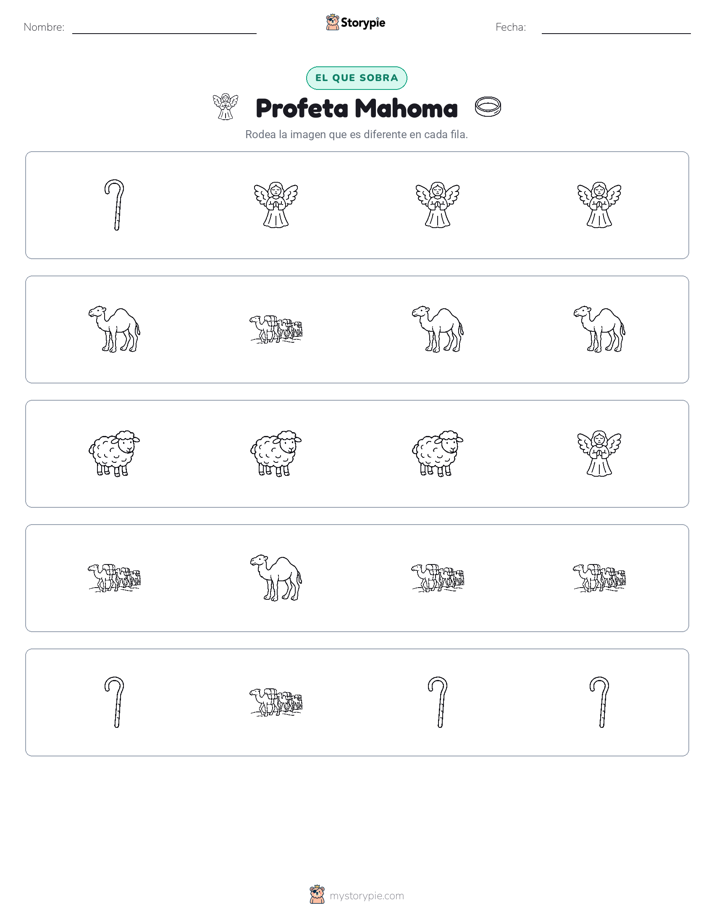The image size is (714, 924).
Task: Click the last angel in the first row
Action: pos(599,205)
